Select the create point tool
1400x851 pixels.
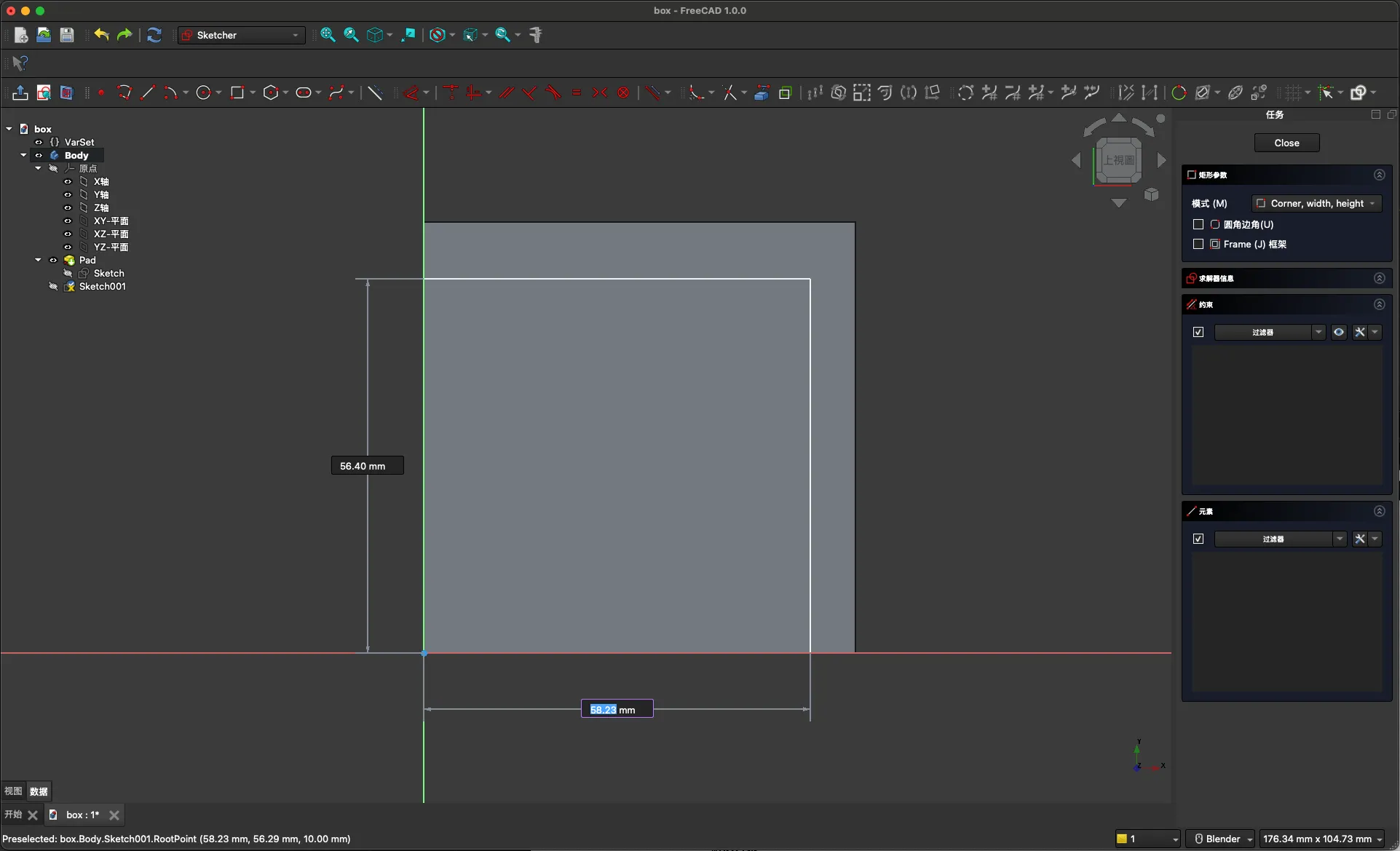pyautogui.click(x=101, y=92)
